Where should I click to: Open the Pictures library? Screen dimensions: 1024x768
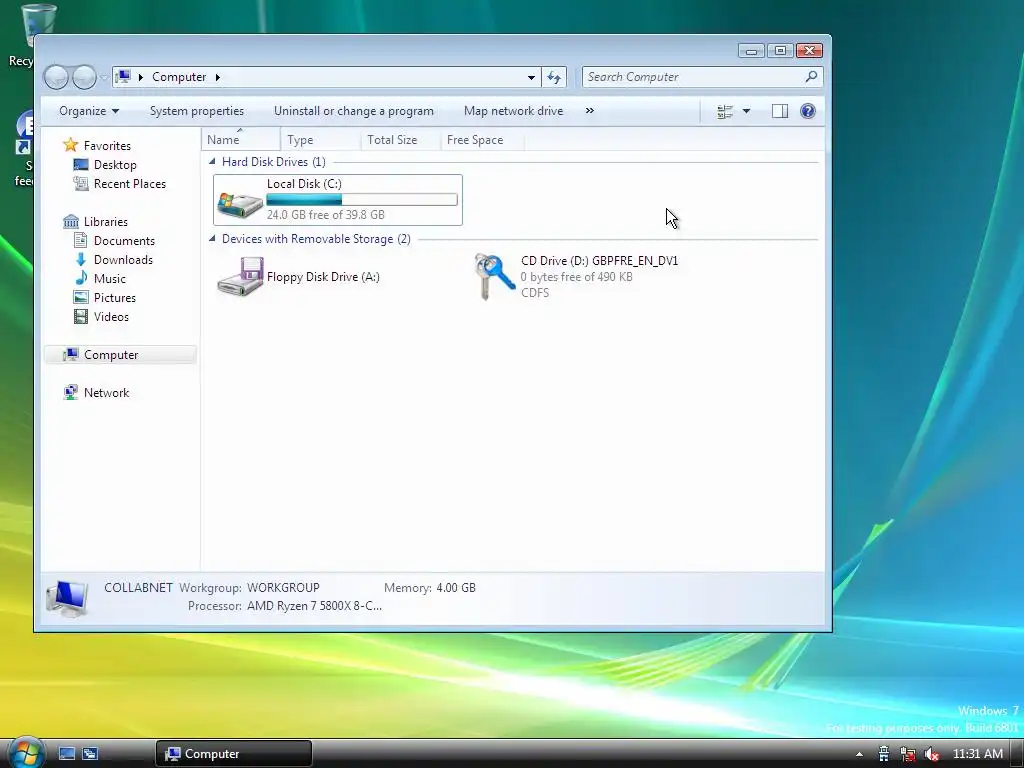point(115,297)
